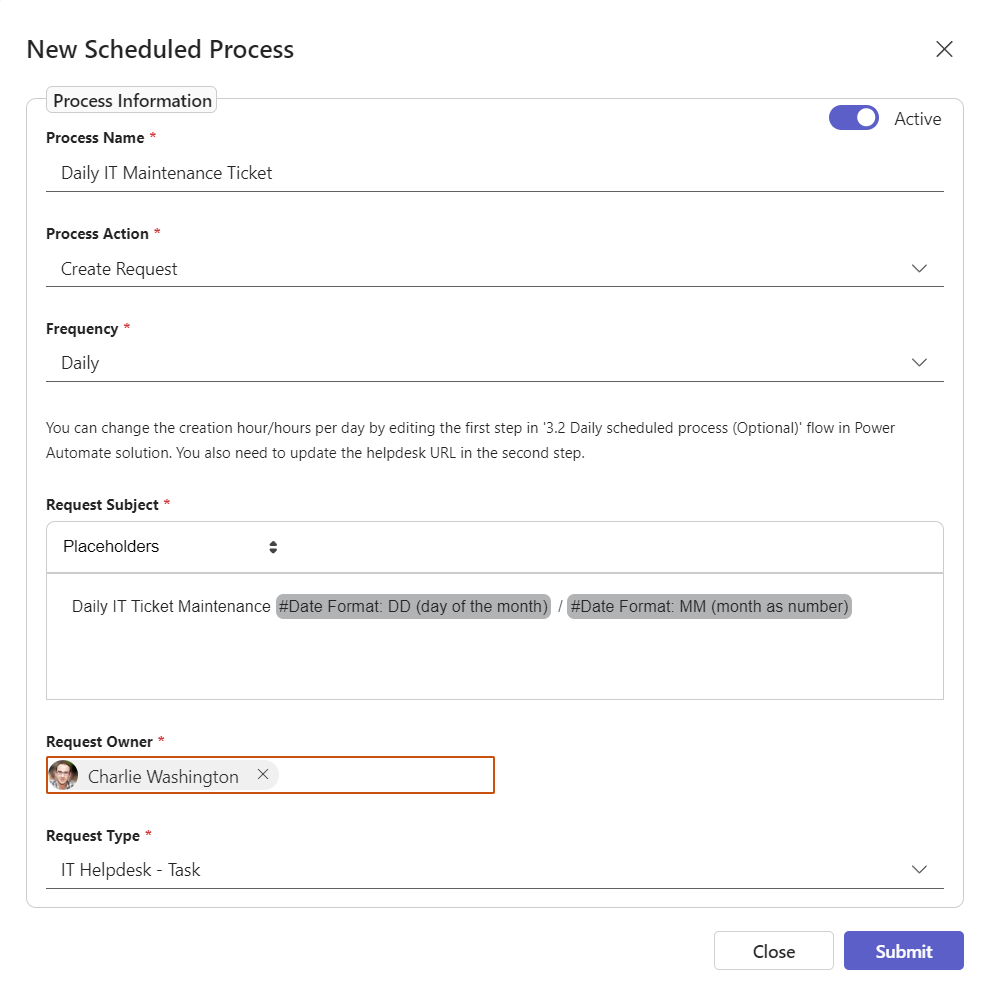Image resolution: width=982 pixels, height=994 pixels.
Task: Expand the Request Type dropdown chevron
Action: (920, 870)
